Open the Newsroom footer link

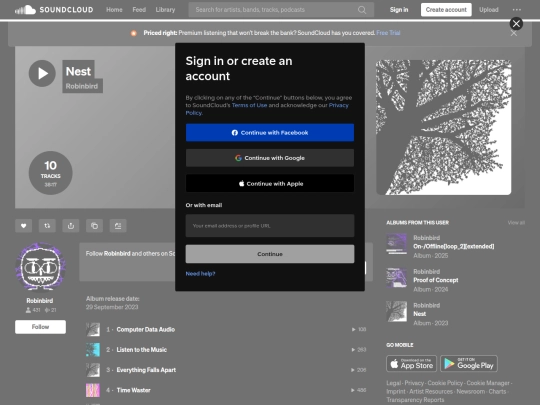470,392
